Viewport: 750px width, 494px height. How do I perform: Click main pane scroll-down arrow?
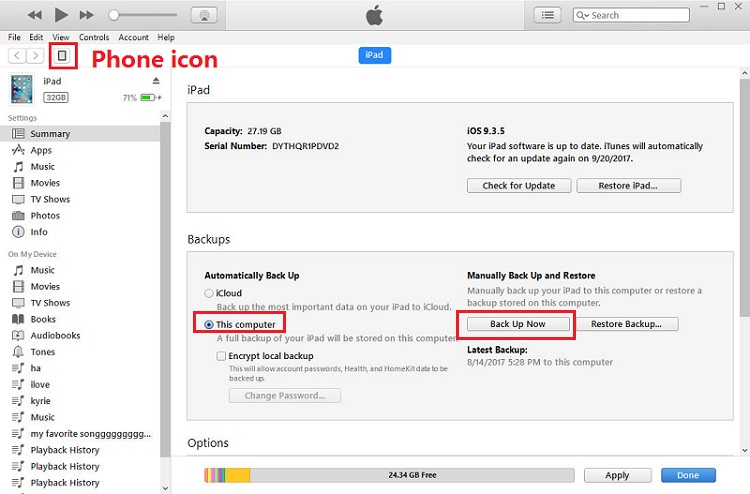coord(744,450)
